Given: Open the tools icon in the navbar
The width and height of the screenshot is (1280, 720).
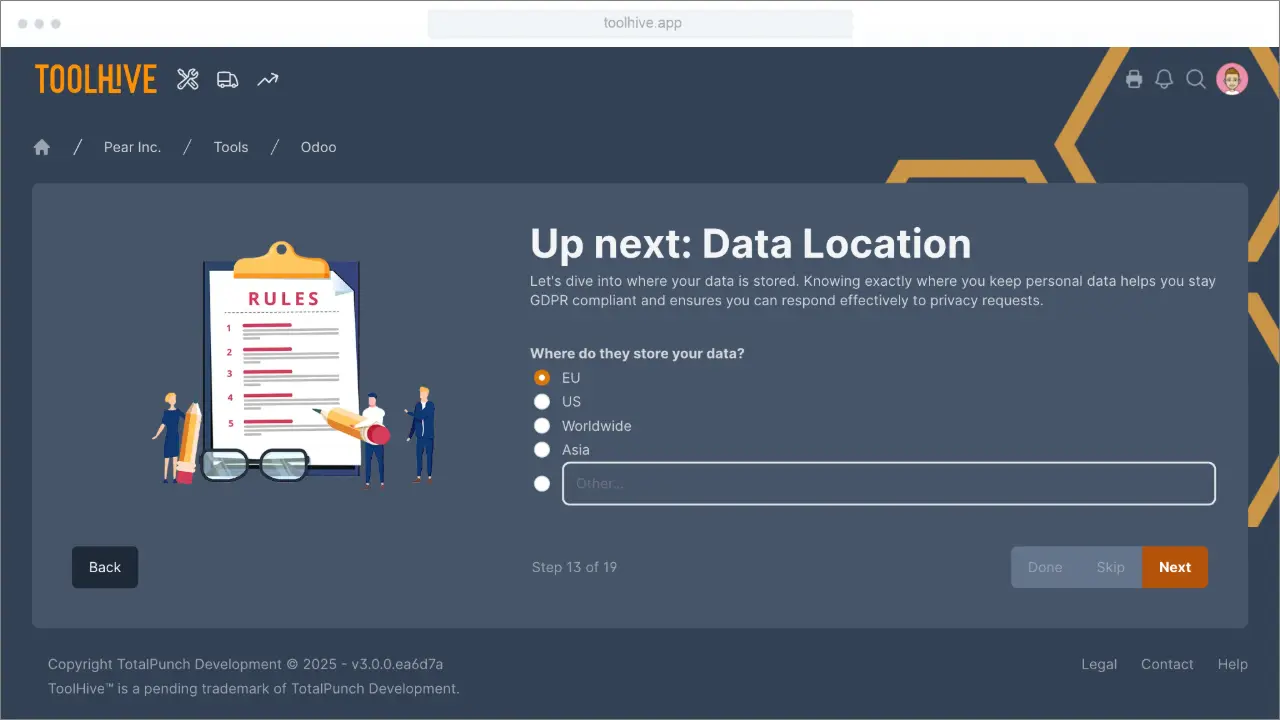Looking at the screenshot, I should [187, 79].
